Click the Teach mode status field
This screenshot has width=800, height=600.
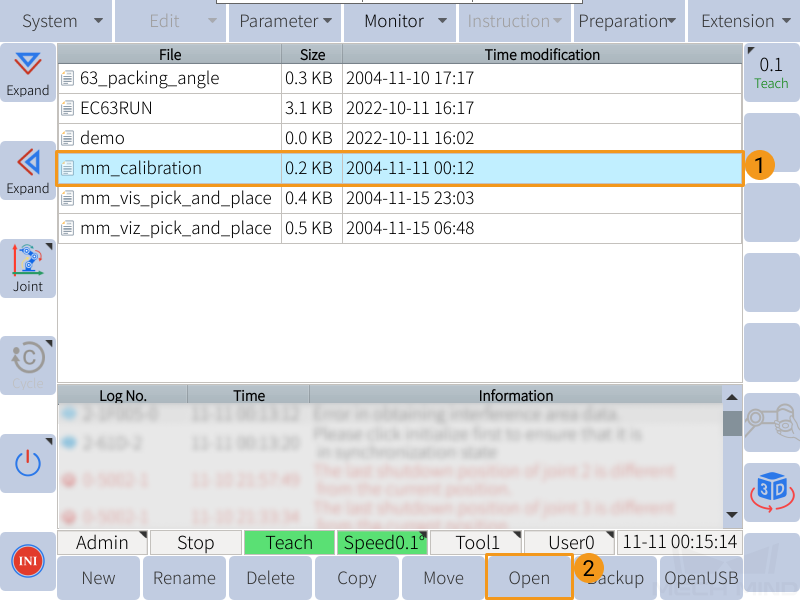(x=289, y=542)
